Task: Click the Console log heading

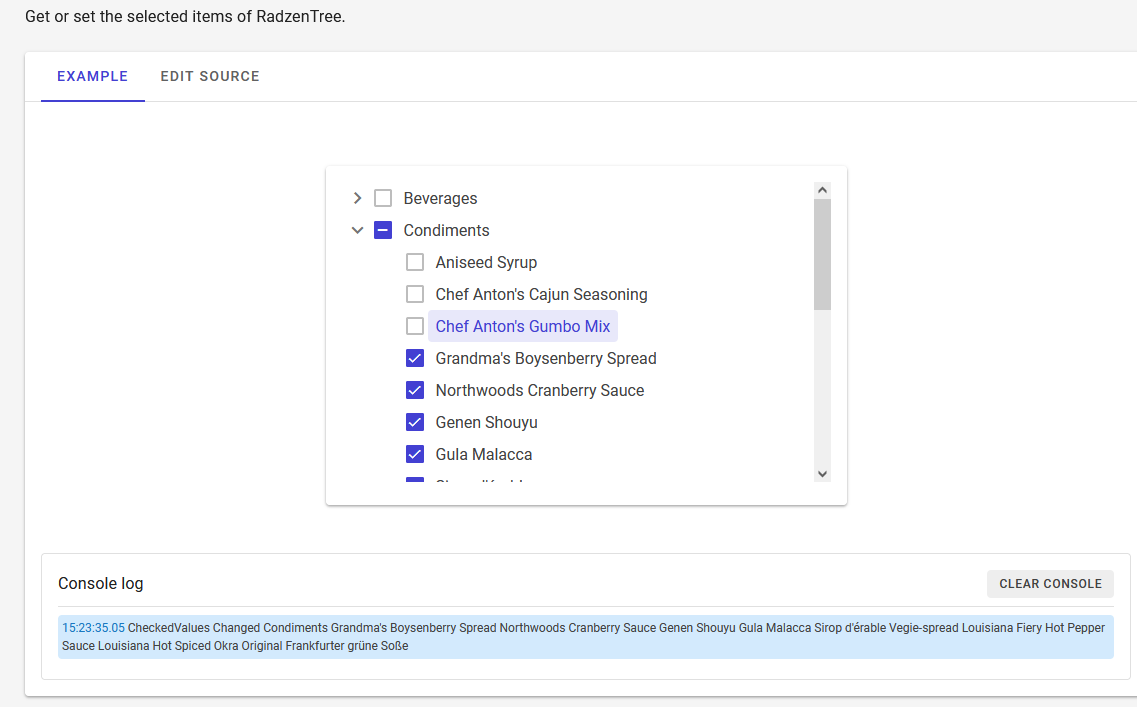Action: [x=101, y=583]
